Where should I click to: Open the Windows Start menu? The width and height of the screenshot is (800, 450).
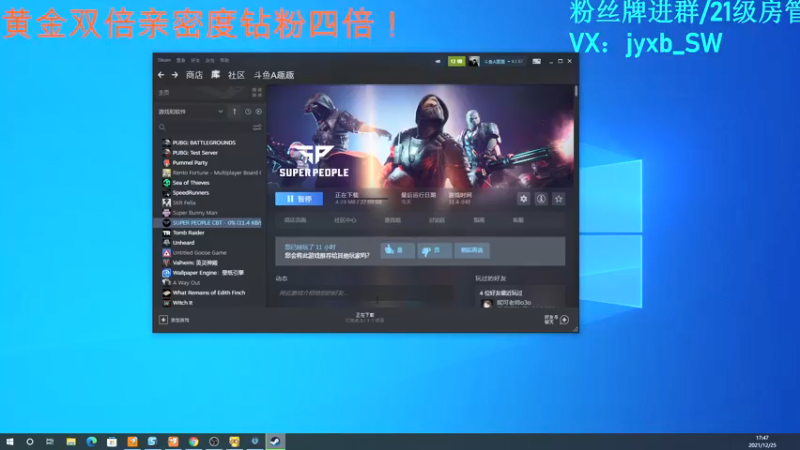coord(10,442)
